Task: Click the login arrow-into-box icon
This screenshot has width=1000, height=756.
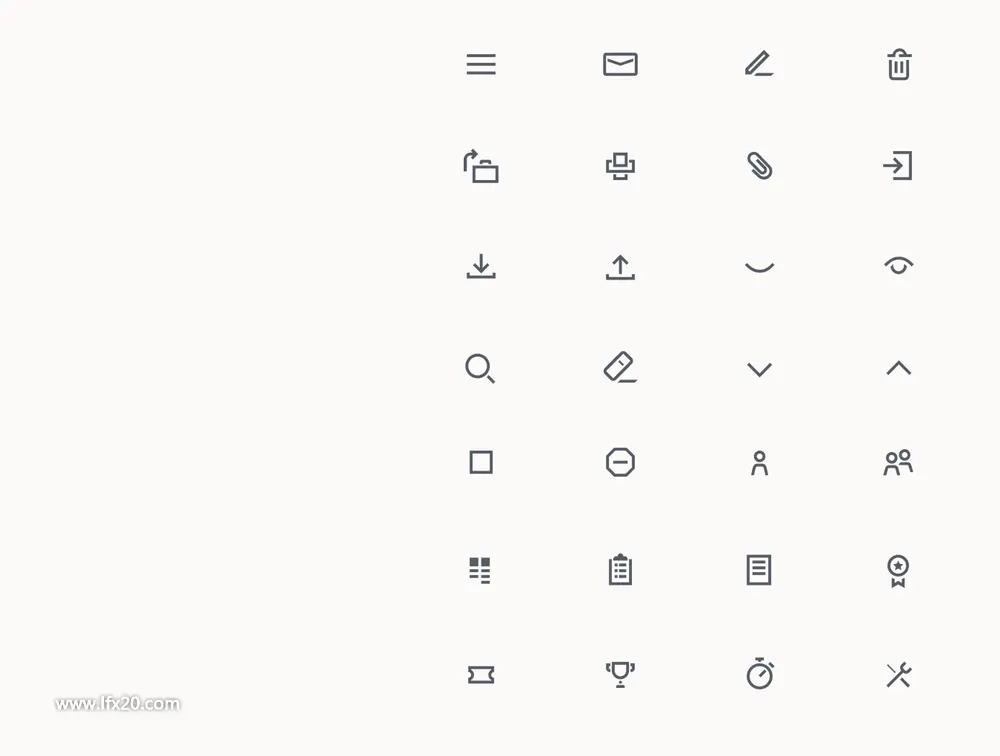Action: 898,166
